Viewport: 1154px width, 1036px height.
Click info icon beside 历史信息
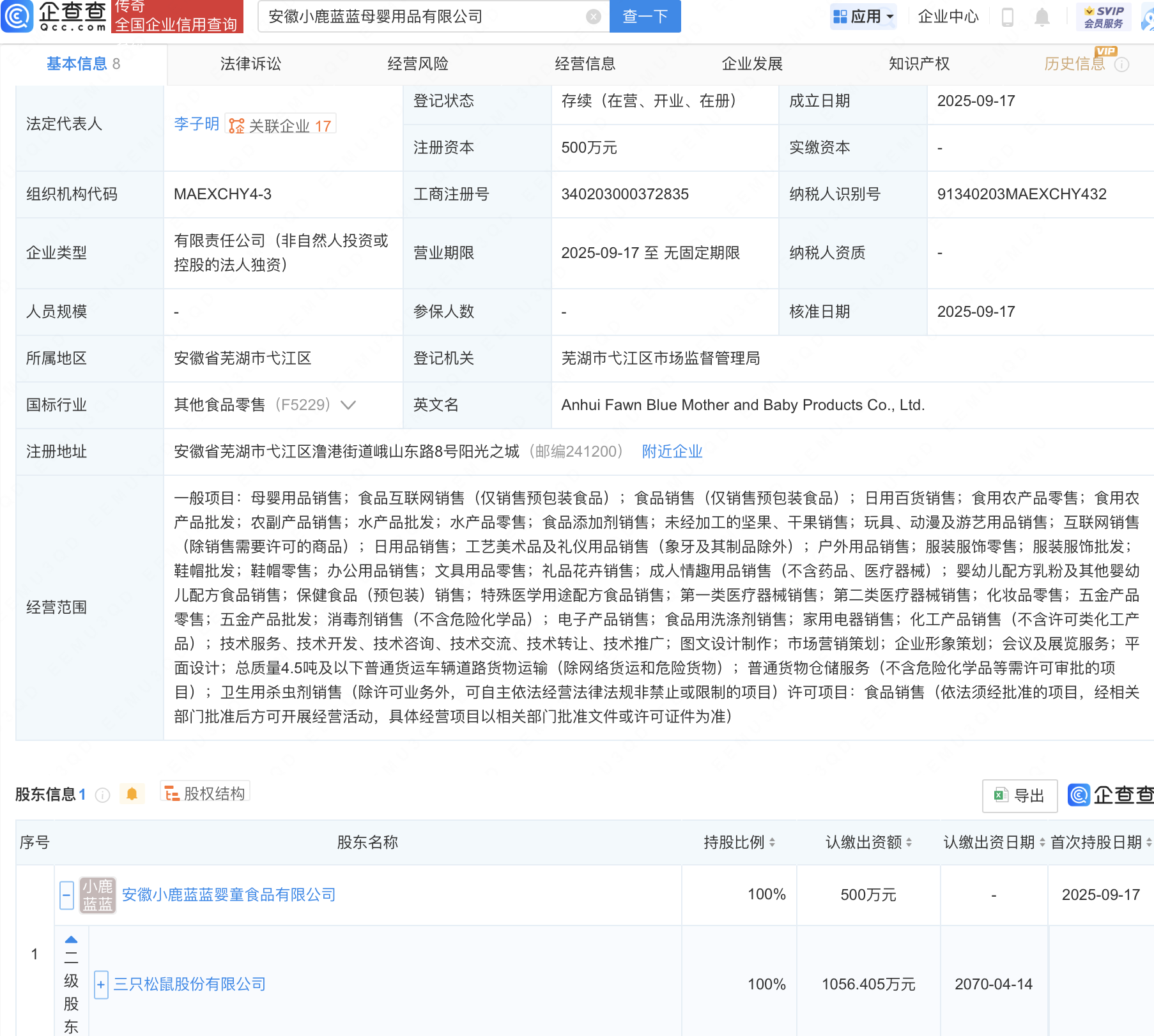pyautogui.click(x=1121, y=65)
